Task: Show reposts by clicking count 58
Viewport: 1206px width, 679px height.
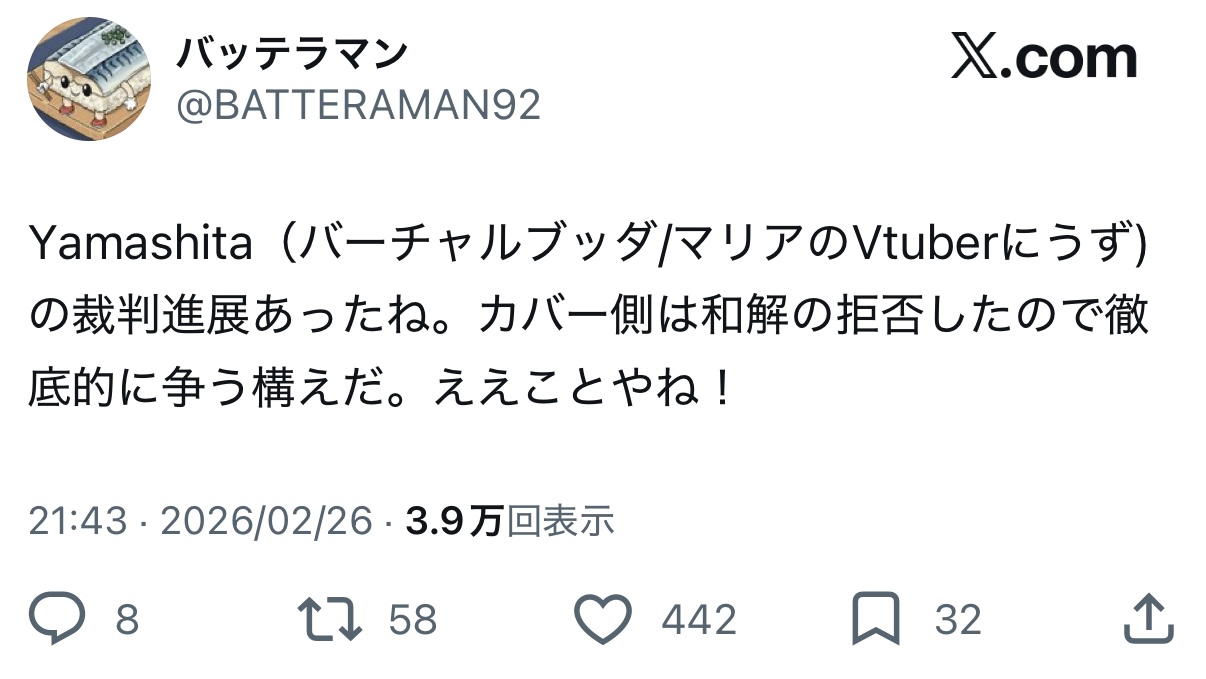Action: point(413,621)
